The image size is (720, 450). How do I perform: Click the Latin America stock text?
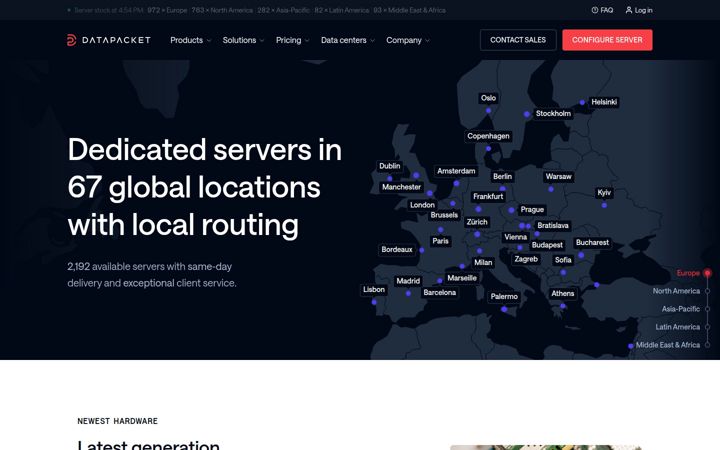342,10
